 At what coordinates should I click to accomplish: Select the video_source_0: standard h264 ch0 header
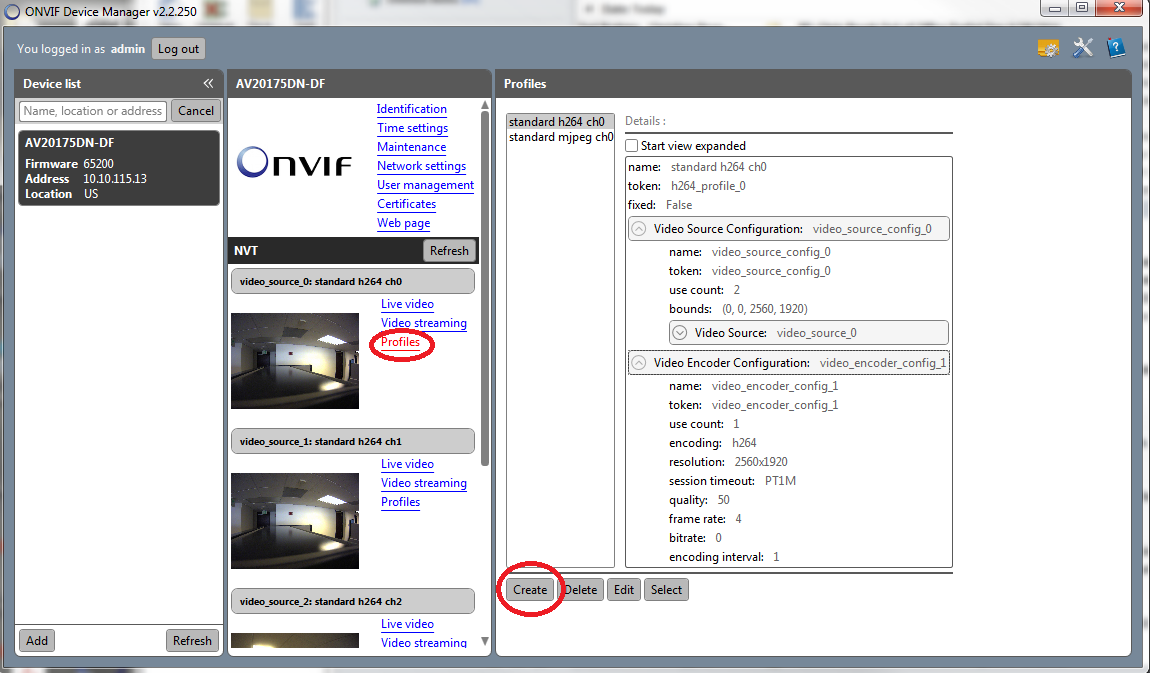tap(353, 282)
